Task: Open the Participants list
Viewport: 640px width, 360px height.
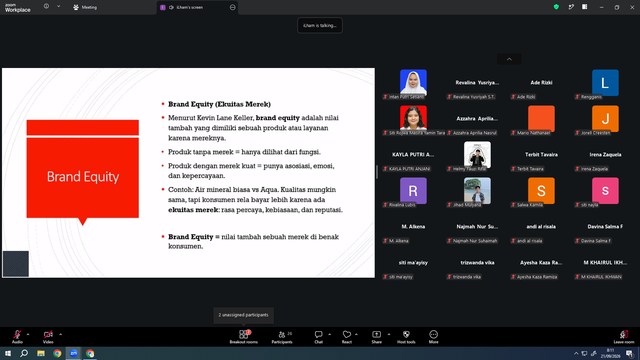Action: tap(282, 337)
